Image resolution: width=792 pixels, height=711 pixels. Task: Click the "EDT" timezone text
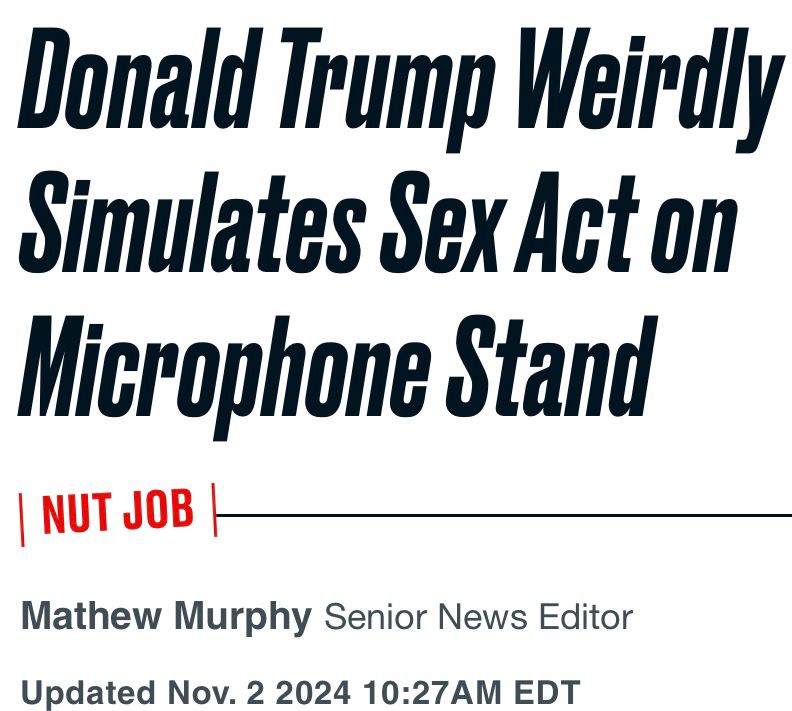[547, 693]
